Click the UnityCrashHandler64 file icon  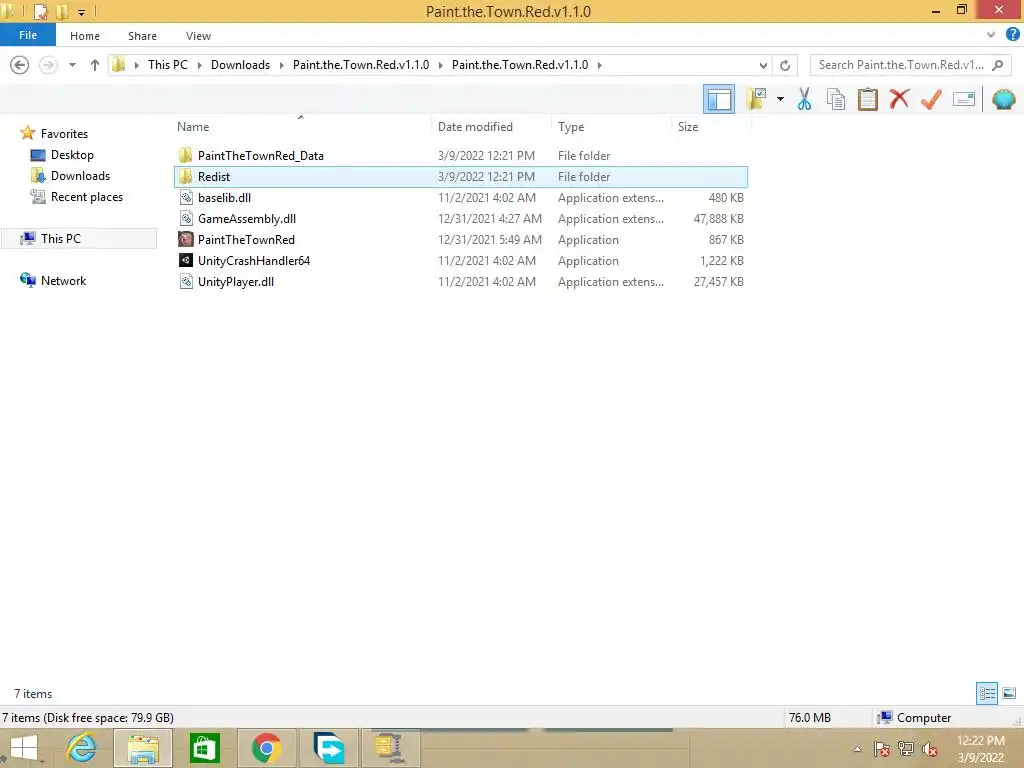click(x=185, y=260)
